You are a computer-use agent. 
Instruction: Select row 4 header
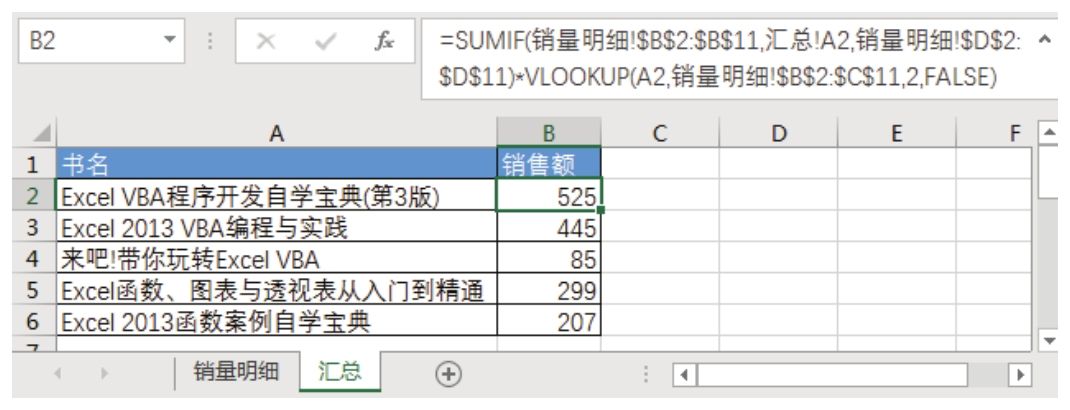coord(33,261)
